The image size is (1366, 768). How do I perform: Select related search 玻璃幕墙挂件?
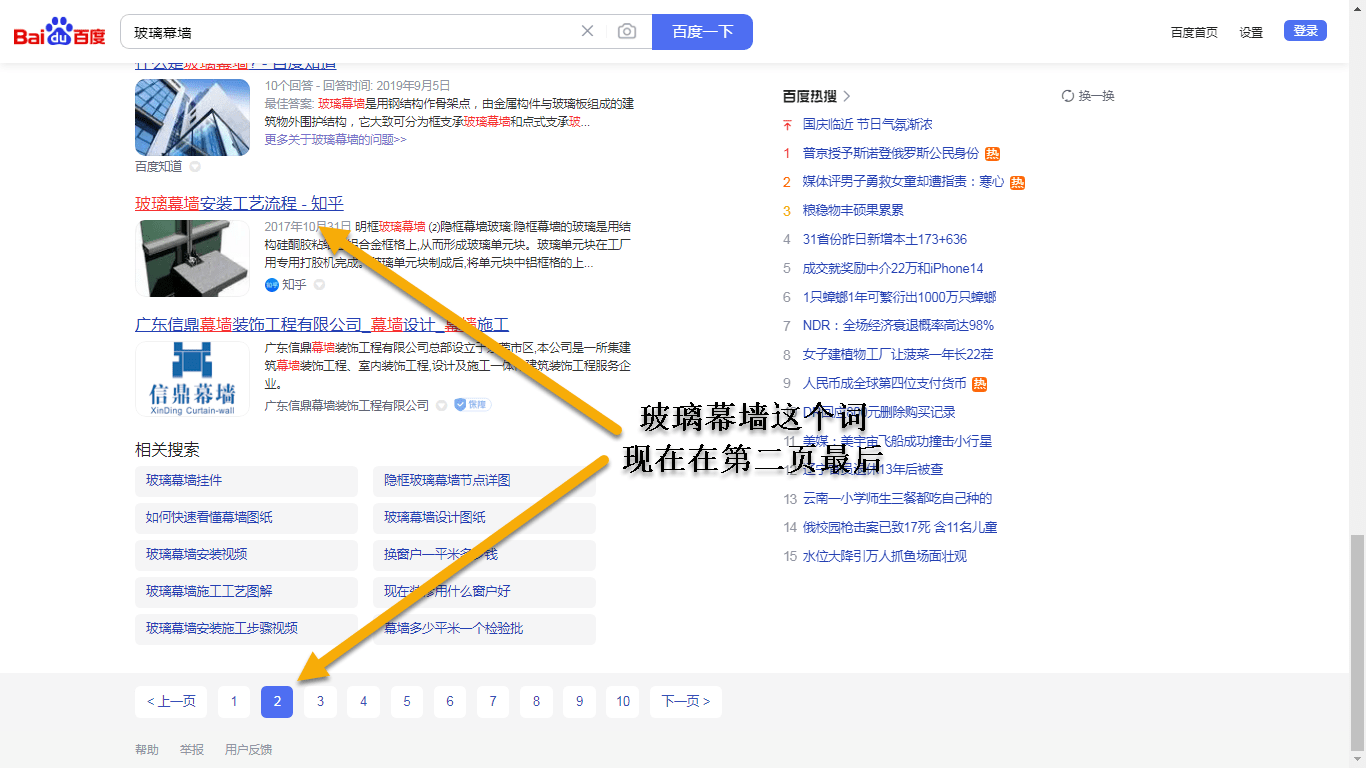point(246,481)
